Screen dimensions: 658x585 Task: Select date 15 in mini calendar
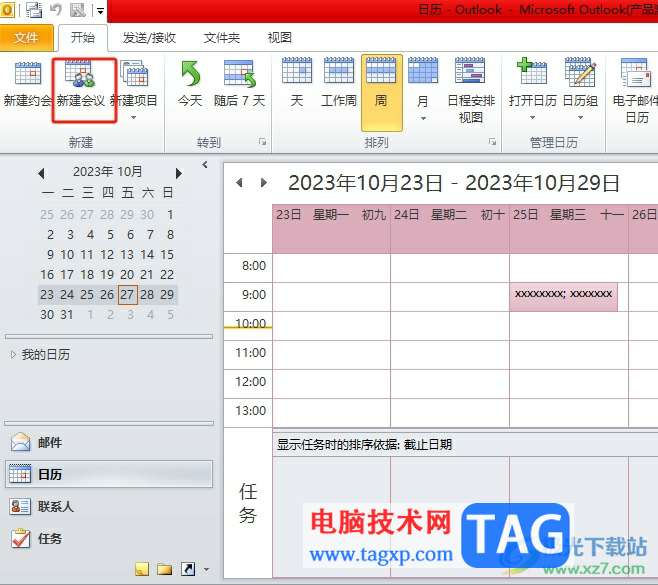click(x=167, y=255)
